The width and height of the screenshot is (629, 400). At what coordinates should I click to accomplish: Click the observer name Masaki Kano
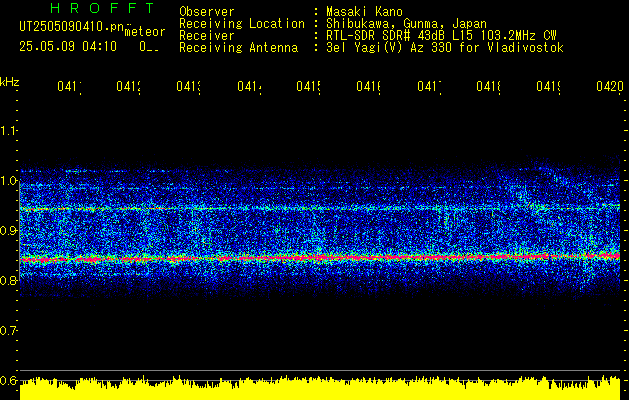(364, 12)
